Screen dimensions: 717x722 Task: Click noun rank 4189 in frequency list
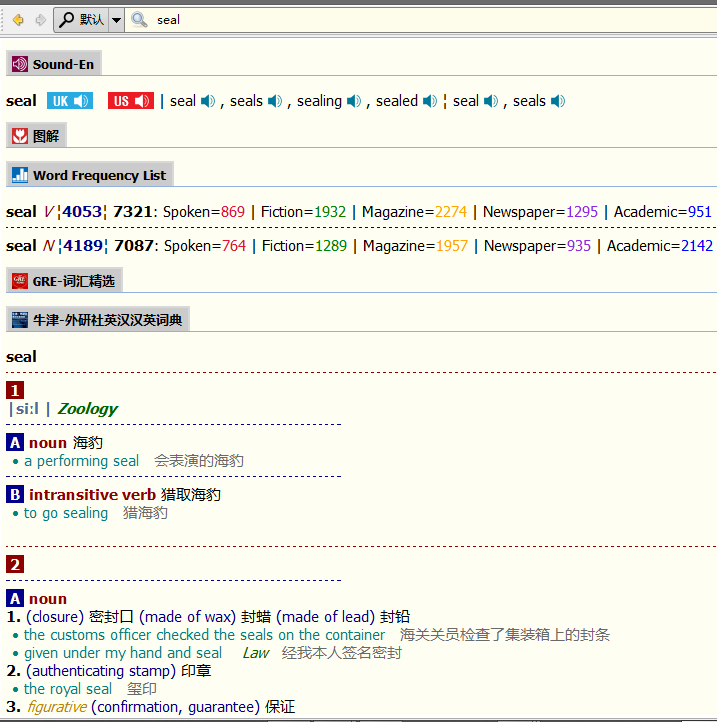pyautogui.click(x=83, y=246)
